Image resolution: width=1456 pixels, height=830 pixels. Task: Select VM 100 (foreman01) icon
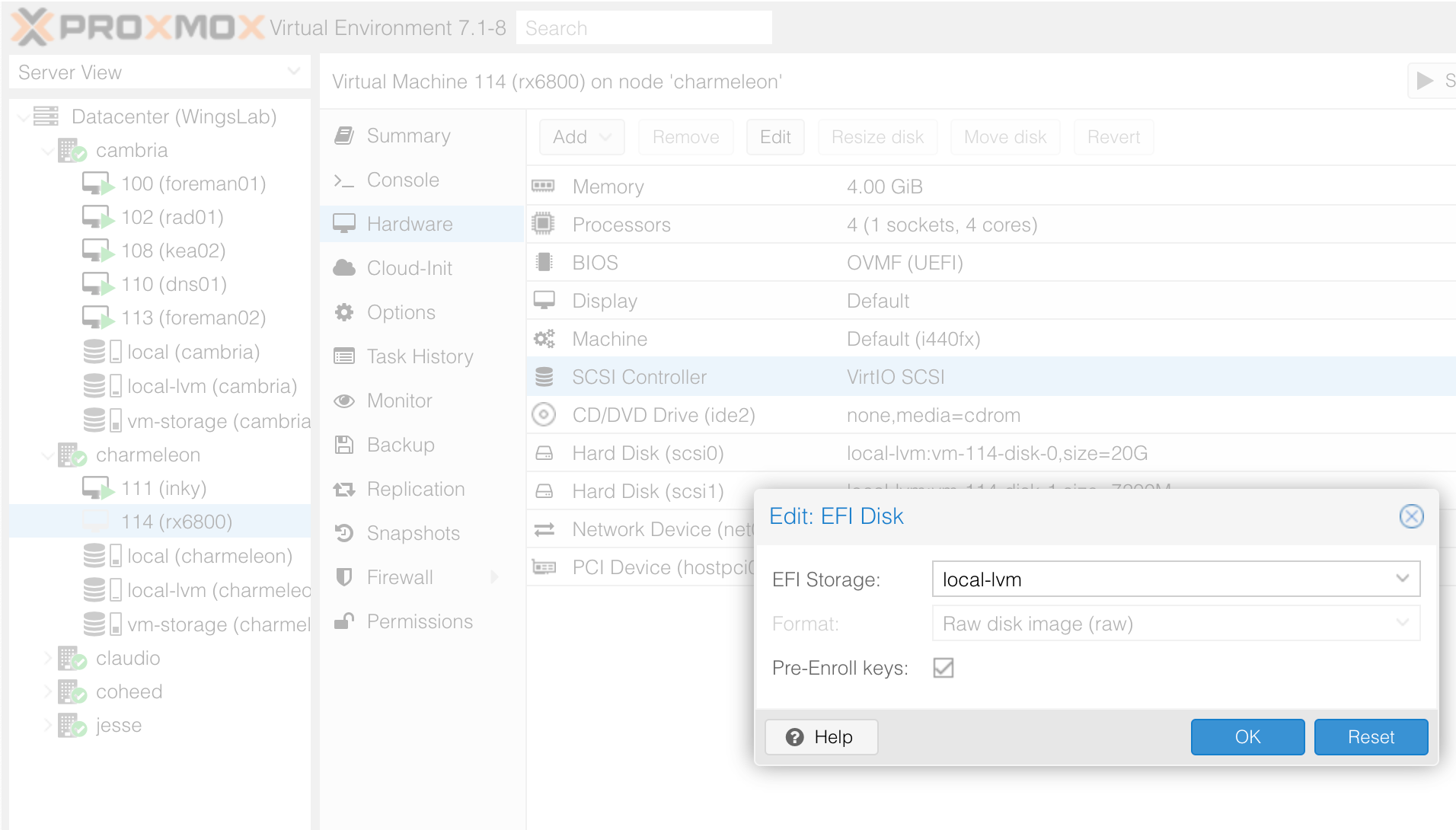(x=98, y=184)
